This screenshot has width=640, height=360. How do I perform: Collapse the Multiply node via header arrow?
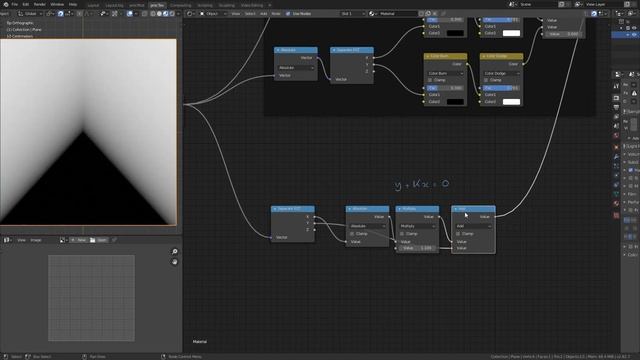click(400, 209)
